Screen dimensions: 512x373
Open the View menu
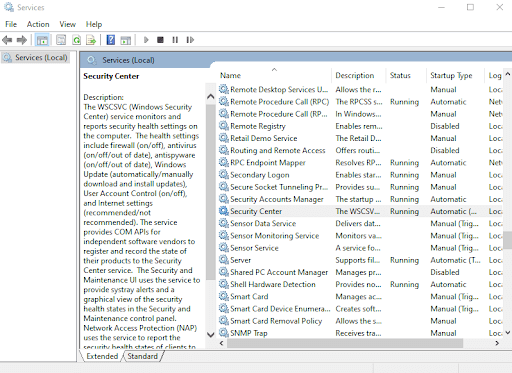pos(67,24)
